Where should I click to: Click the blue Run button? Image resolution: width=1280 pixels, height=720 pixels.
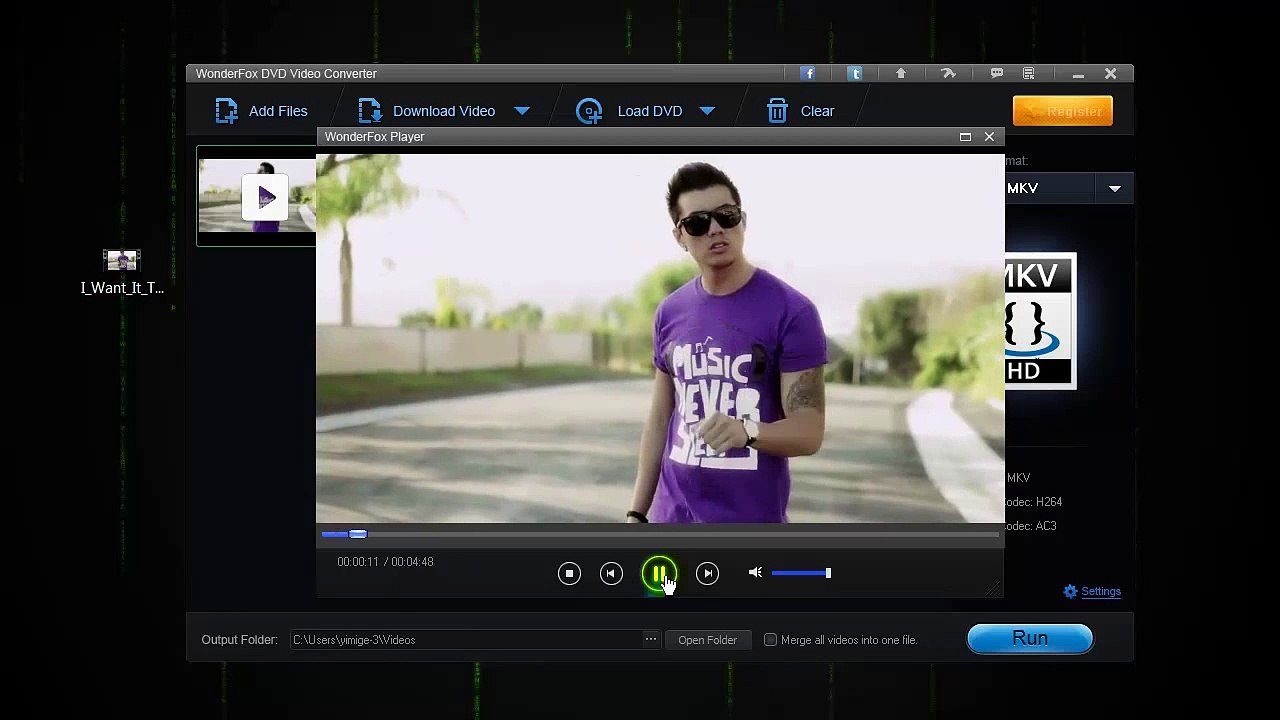(1030, 639)
